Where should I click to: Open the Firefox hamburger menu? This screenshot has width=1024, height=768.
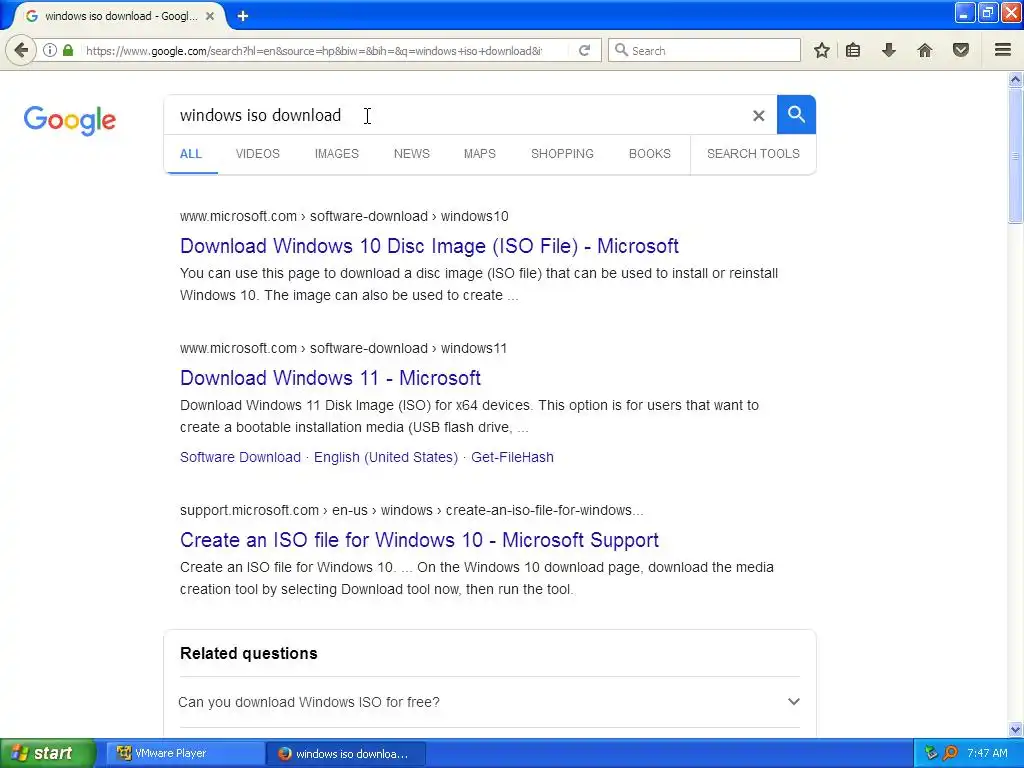tap(1003, 50)
